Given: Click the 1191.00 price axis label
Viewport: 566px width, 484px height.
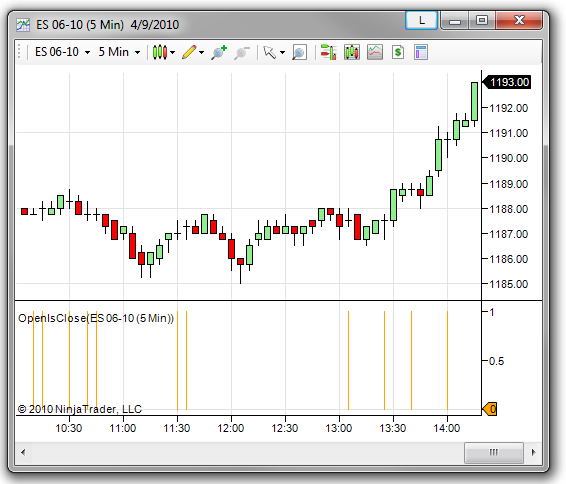Looking at the screenshot, I should click(509, 133).
